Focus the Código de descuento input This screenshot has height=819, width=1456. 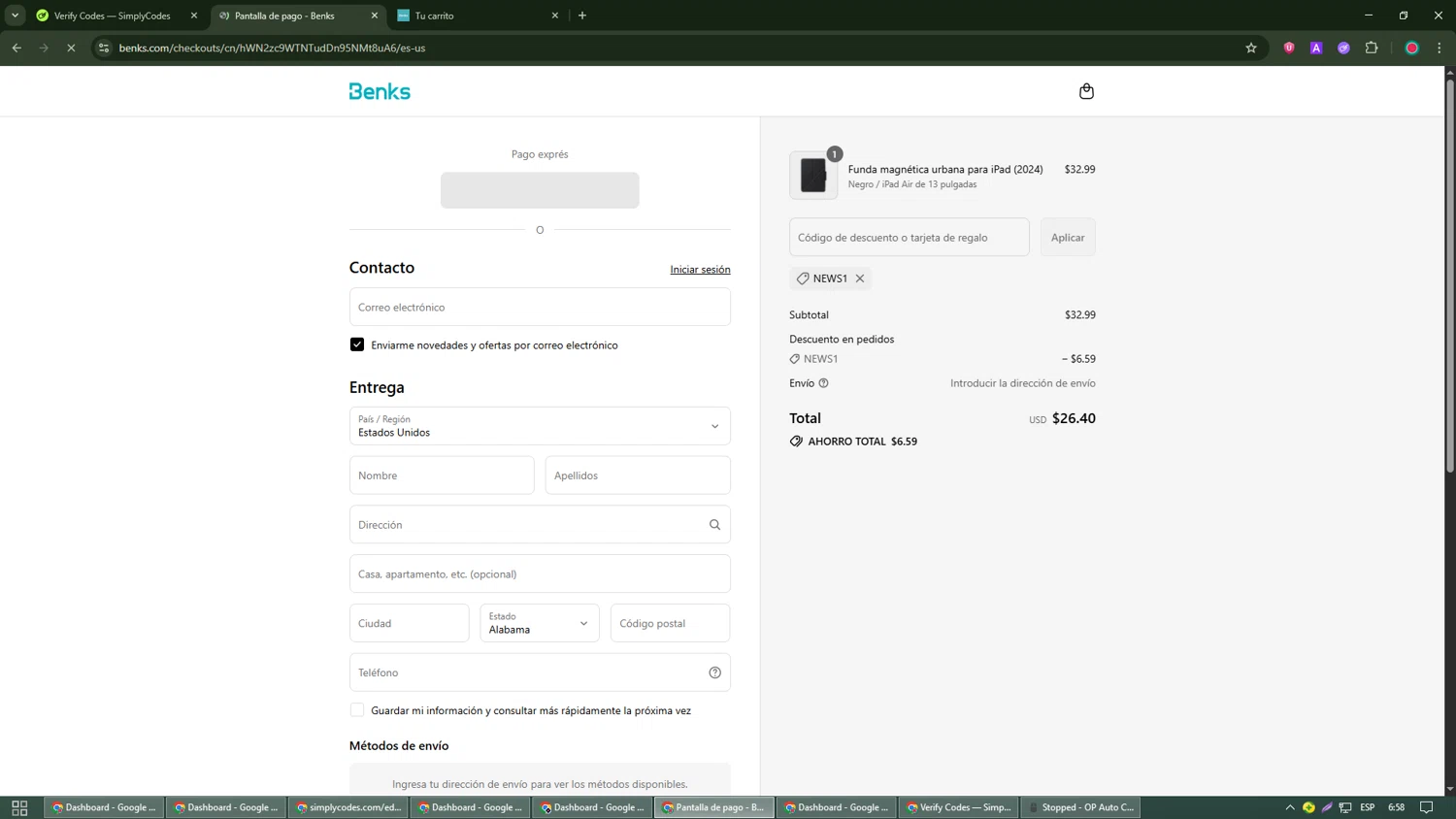(910, 237)
